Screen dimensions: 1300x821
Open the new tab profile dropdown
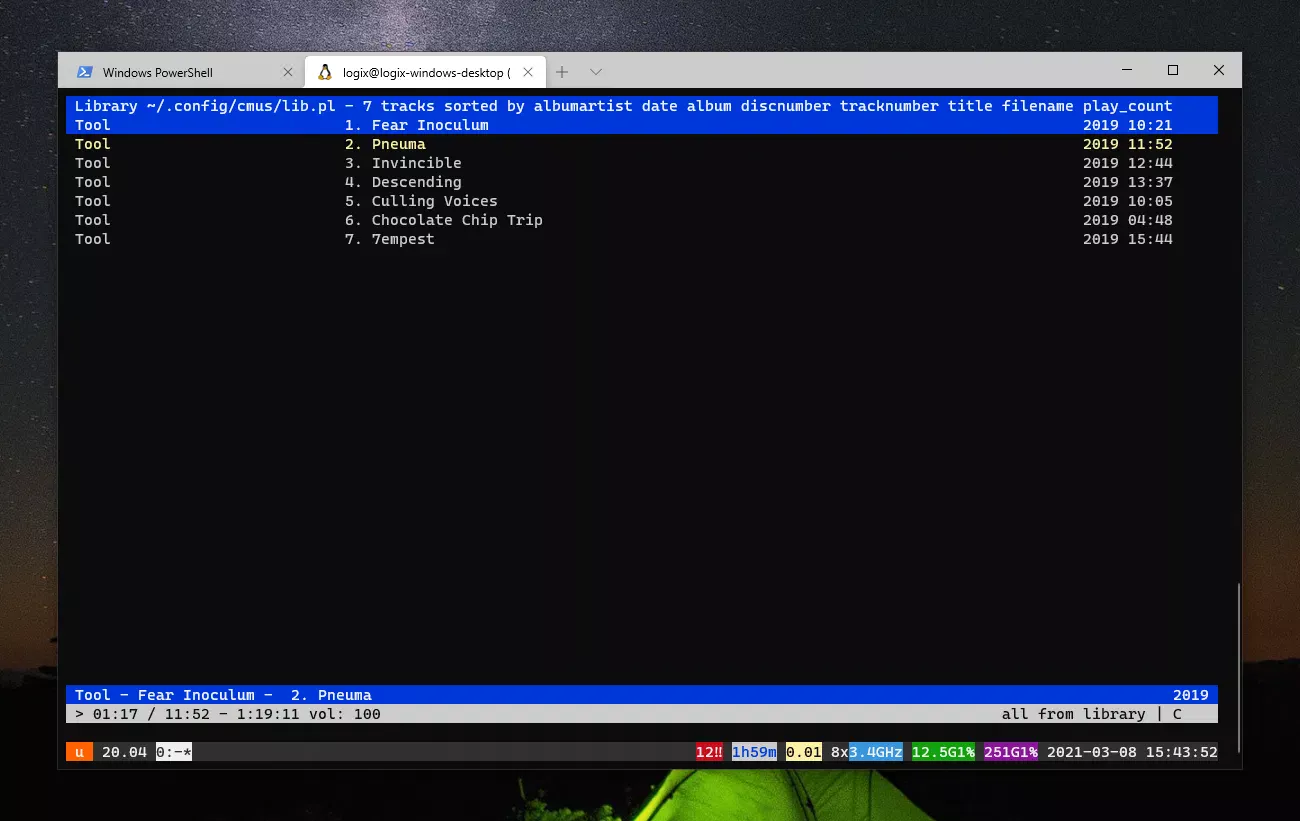tap(596, 72)
